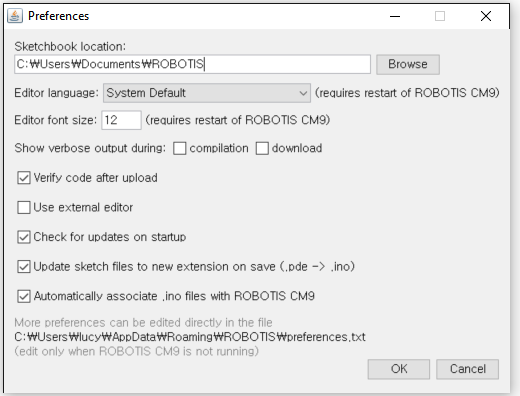This screenshot has width=520, height=396.
Task: Dismiss changes with the Cancel button
Action: (467, 369)
